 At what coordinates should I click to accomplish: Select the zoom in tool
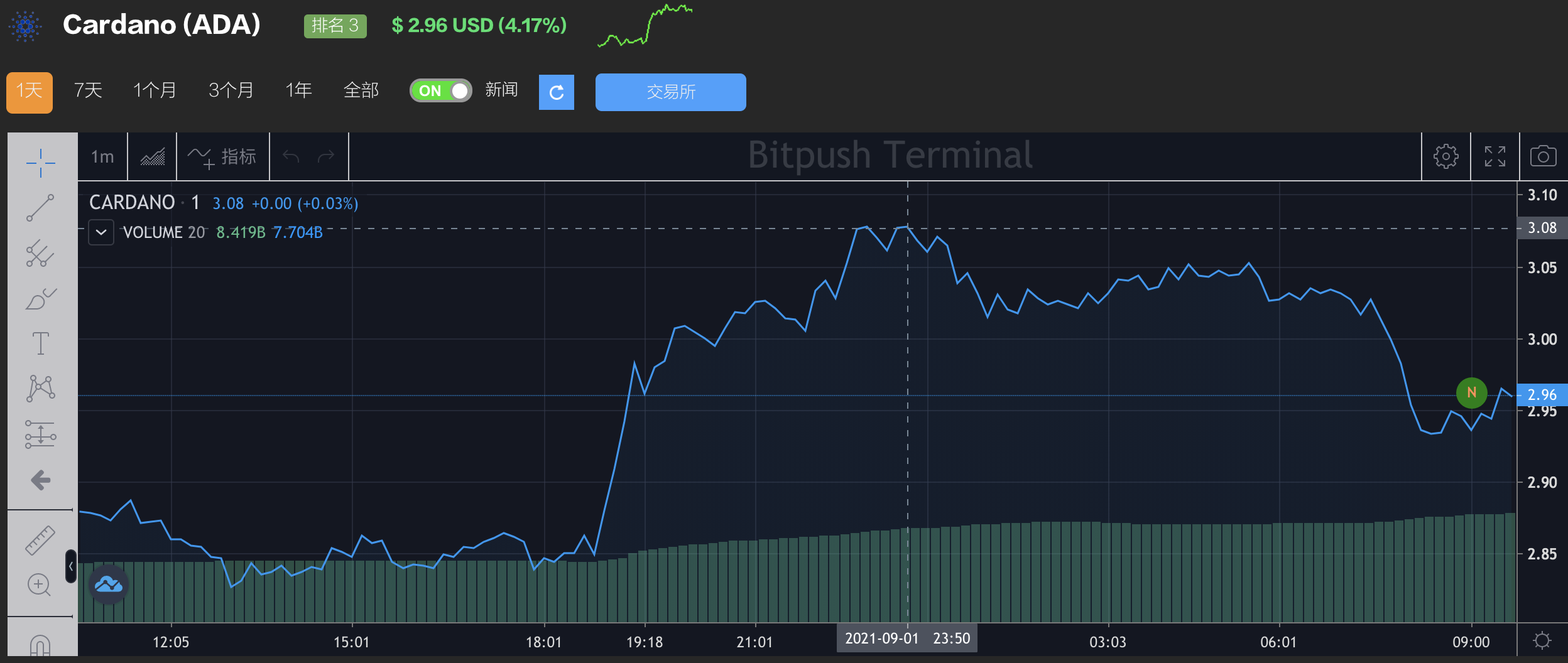point(39,585)
